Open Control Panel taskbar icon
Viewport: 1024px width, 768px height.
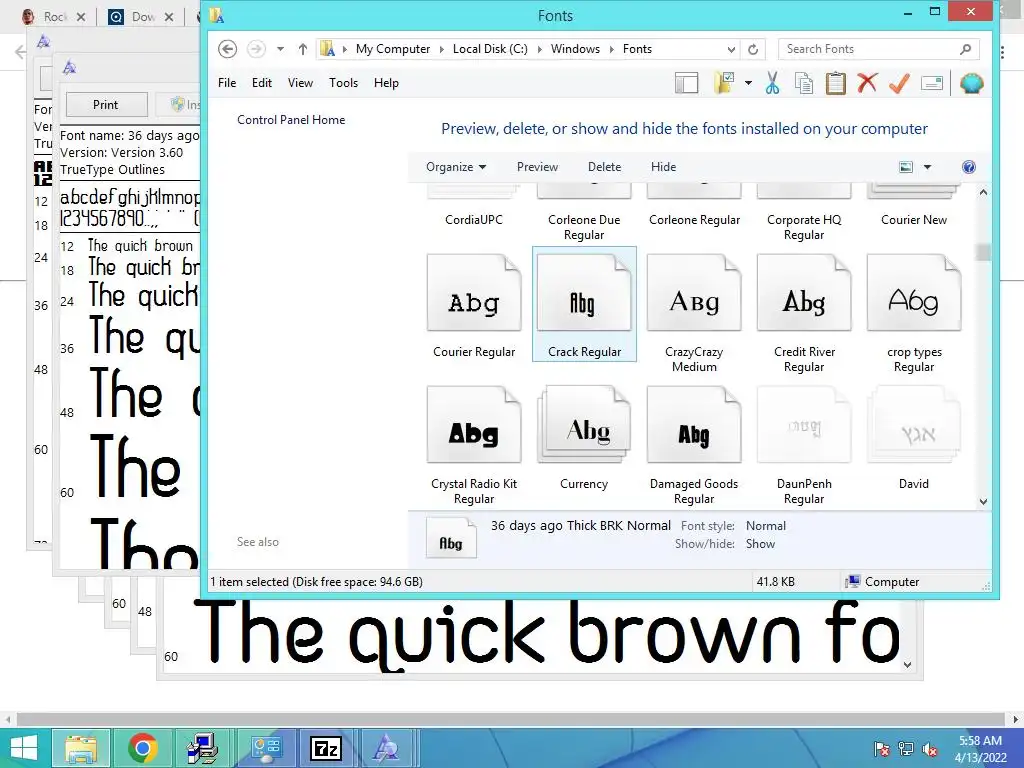[x=266, y=748]
